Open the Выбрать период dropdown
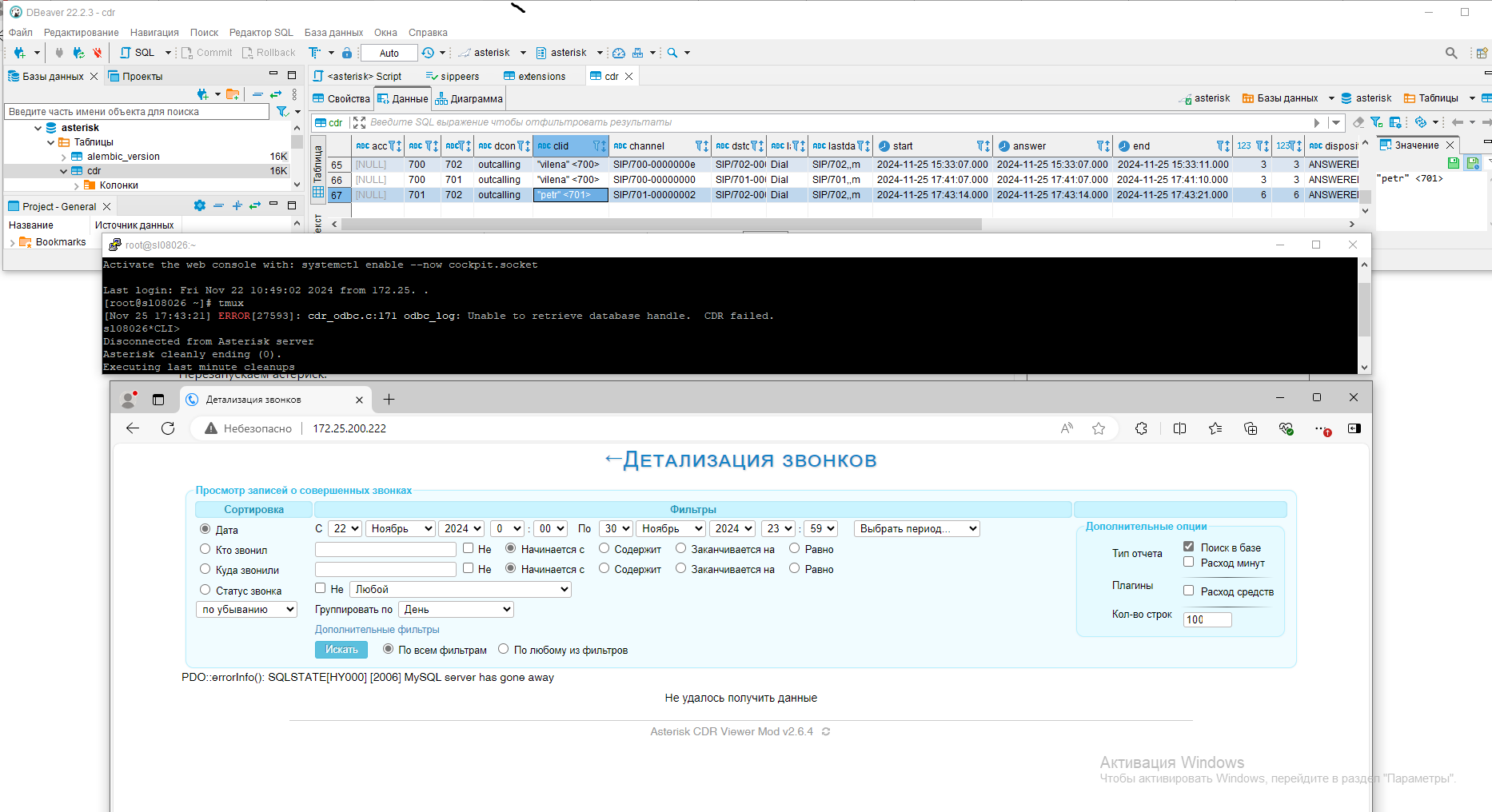 coord(916,529)
